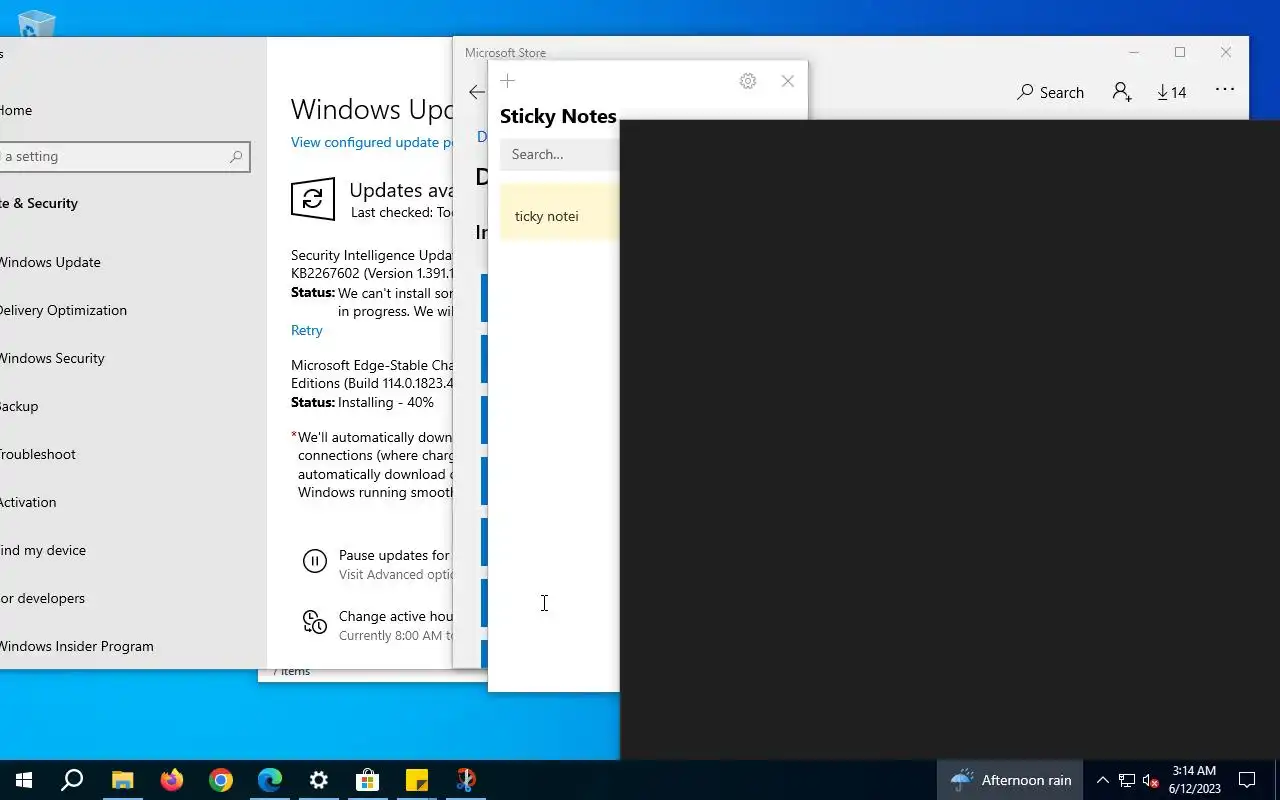The width and height of the screenshot is (1280, 800).
Task: Launch Microsoft Edge from taskbar
Action: [x=269, y=780]
